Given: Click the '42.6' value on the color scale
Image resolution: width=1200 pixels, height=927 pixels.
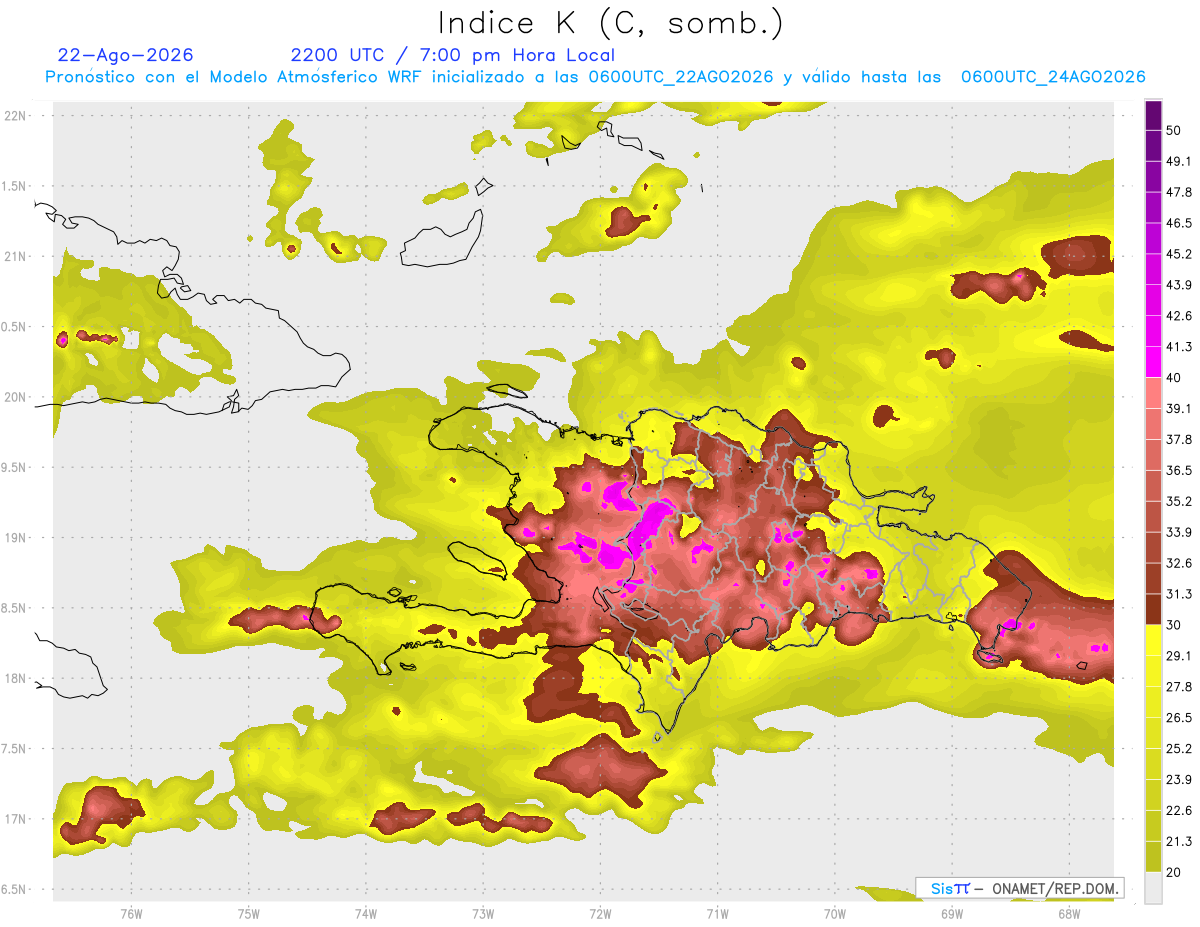Looking at the screenshot, I should point(1179,316).
